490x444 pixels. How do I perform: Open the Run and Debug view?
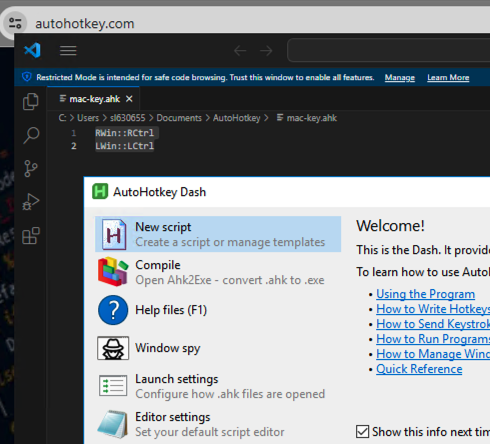click(31, 202)
